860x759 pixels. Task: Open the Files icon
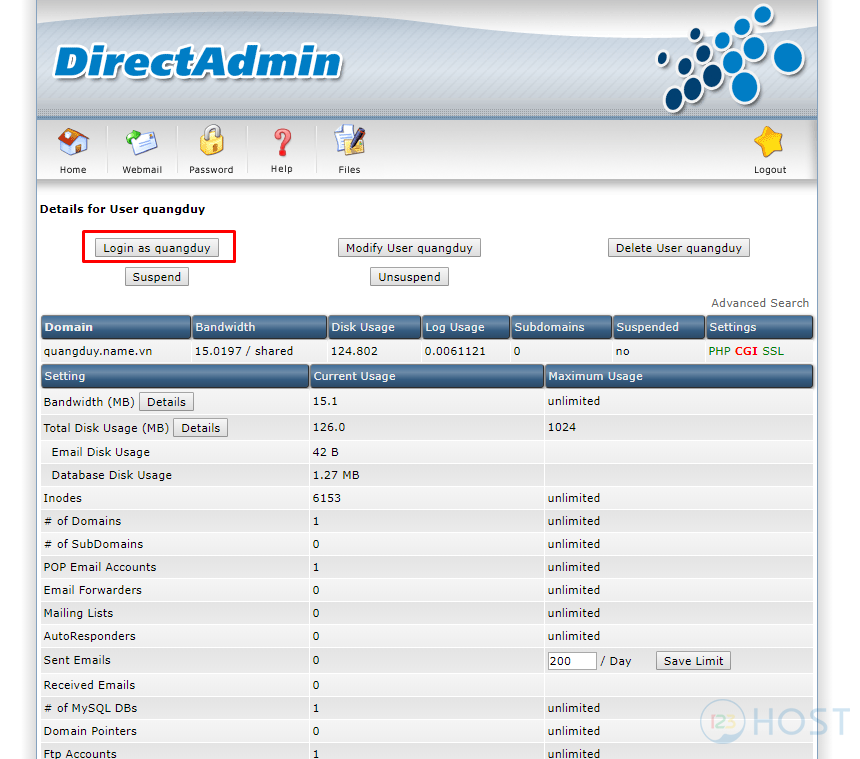pyautogui.click(x=349, y=141)
